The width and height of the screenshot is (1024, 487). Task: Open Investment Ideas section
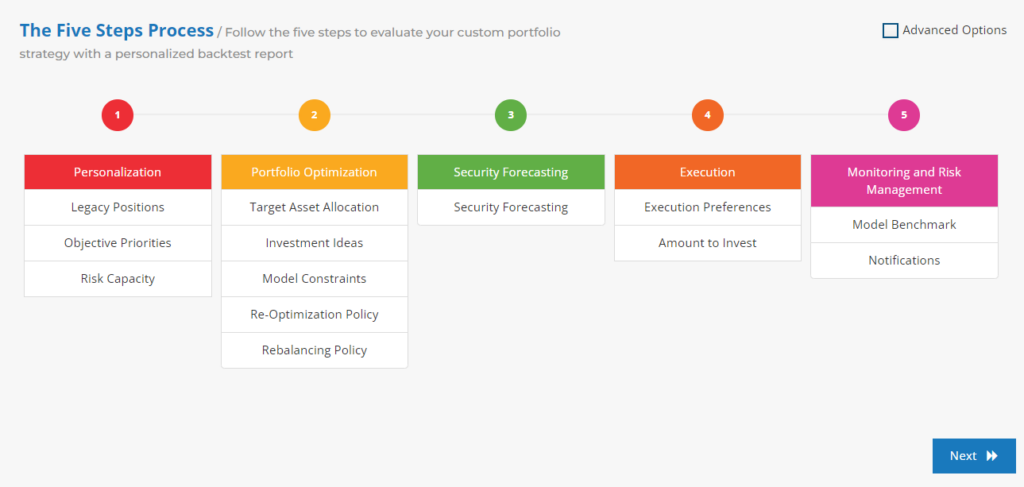click(314, 243)
